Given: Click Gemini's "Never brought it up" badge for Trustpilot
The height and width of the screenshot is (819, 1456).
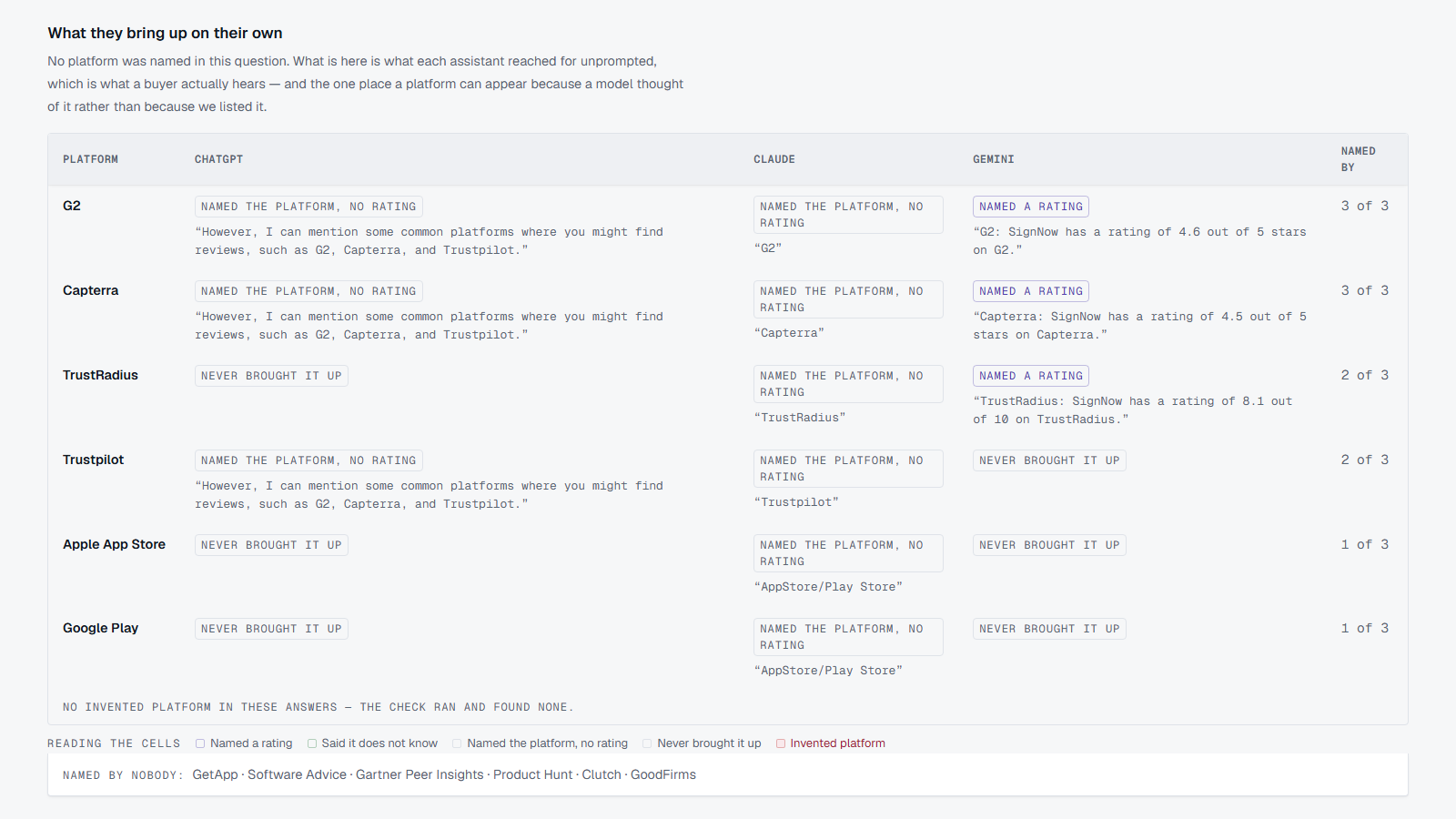Looking at the screenshot, I should coord(1049,460).
